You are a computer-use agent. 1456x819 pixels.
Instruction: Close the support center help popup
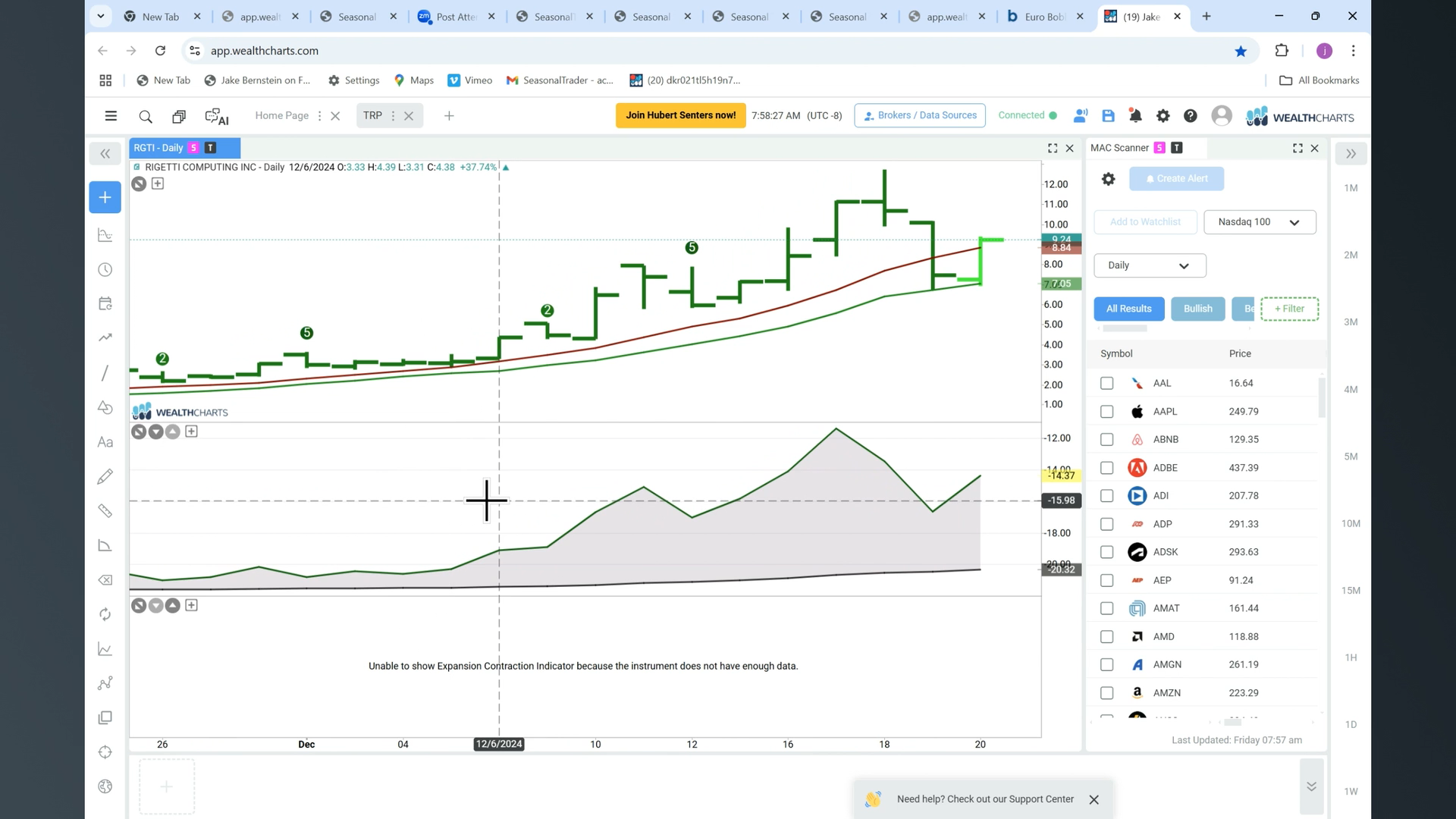pos(1094,799)
